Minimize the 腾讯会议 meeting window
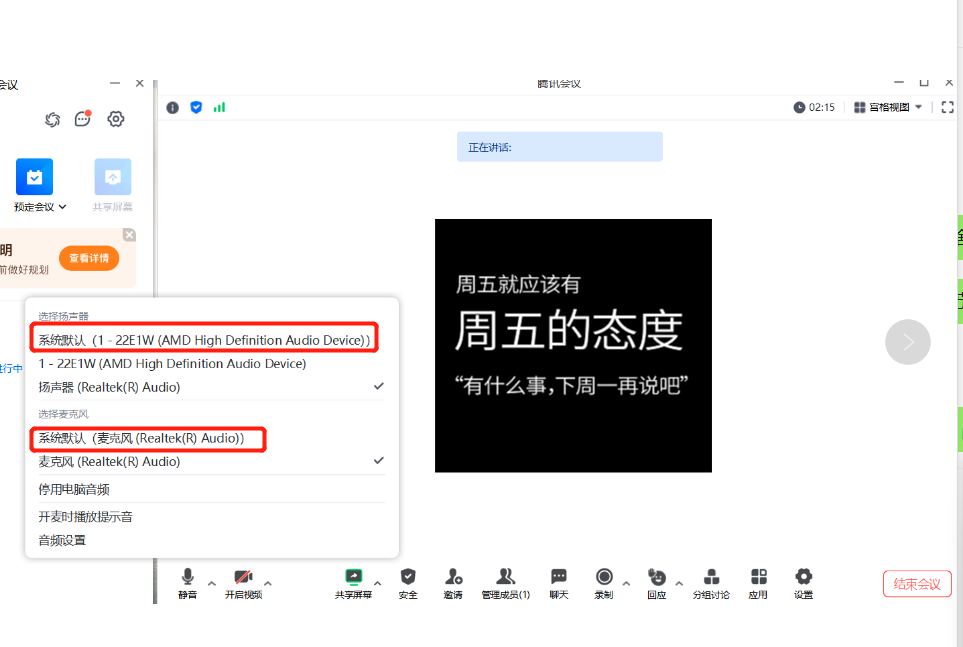The height and width of the screenshot is (647, 963). click(899, 82)
